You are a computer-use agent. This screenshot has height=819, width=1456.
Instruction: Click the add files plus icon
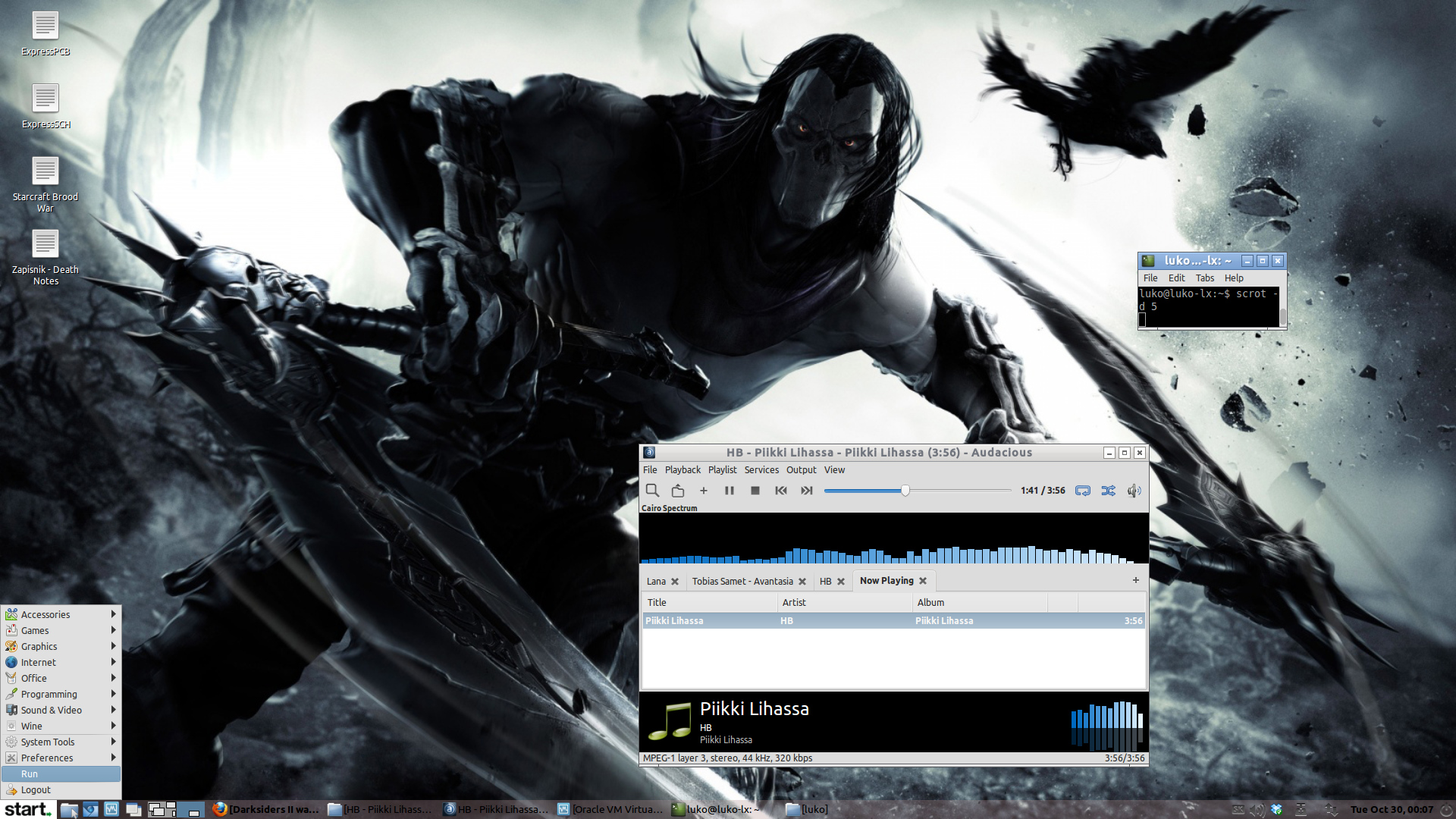tap(704, 491)
